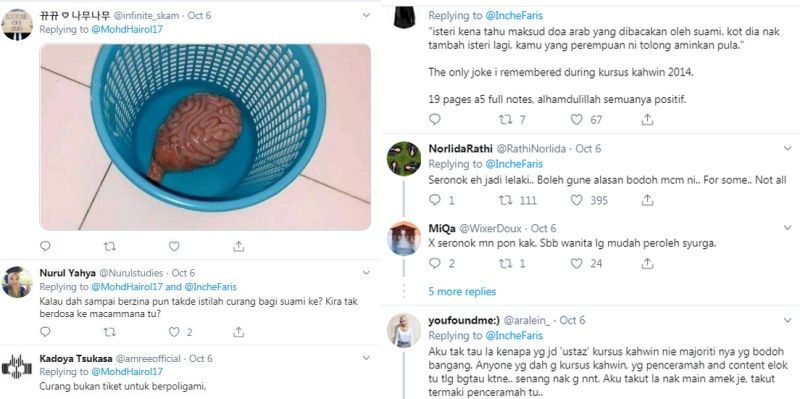Open Nurul Yahya's profile avatar
The width and height of the screenshot is (800, 399).
(x=17, y=282)
